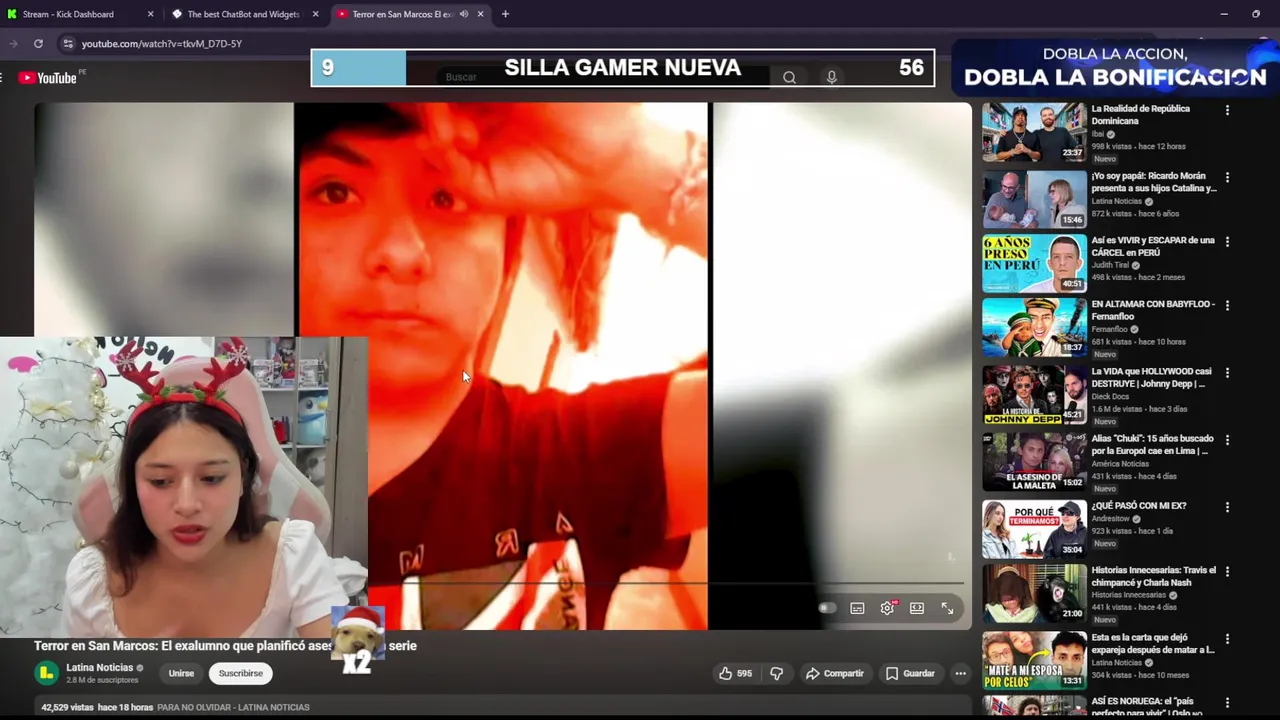The width and height of the screenshot is (1280, 720).
Task: Open Así es VIVIR y ESCAPAR cárcel video
Action: [1034, 263]
